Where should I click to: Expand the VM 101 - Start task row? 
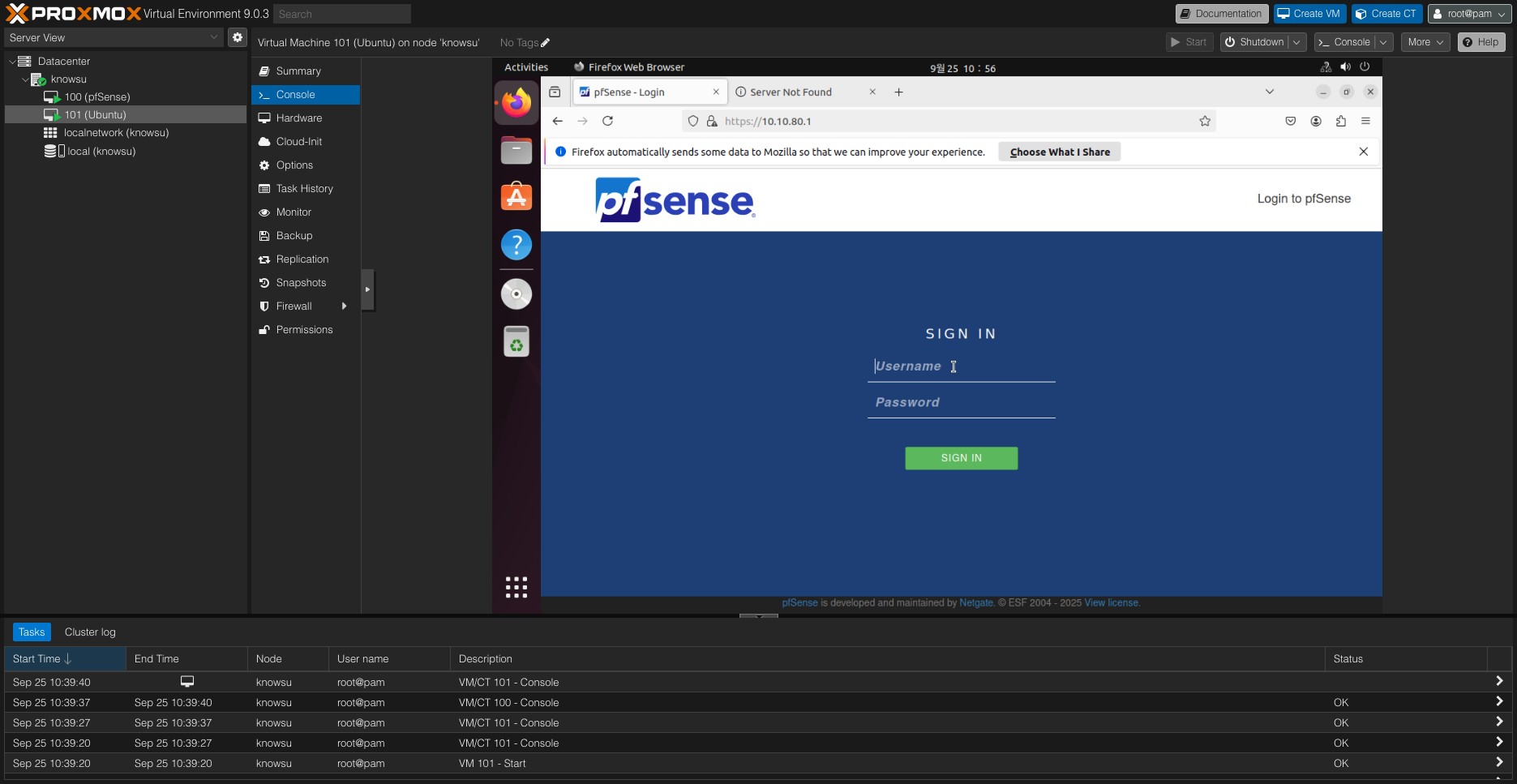(1499, 763)
